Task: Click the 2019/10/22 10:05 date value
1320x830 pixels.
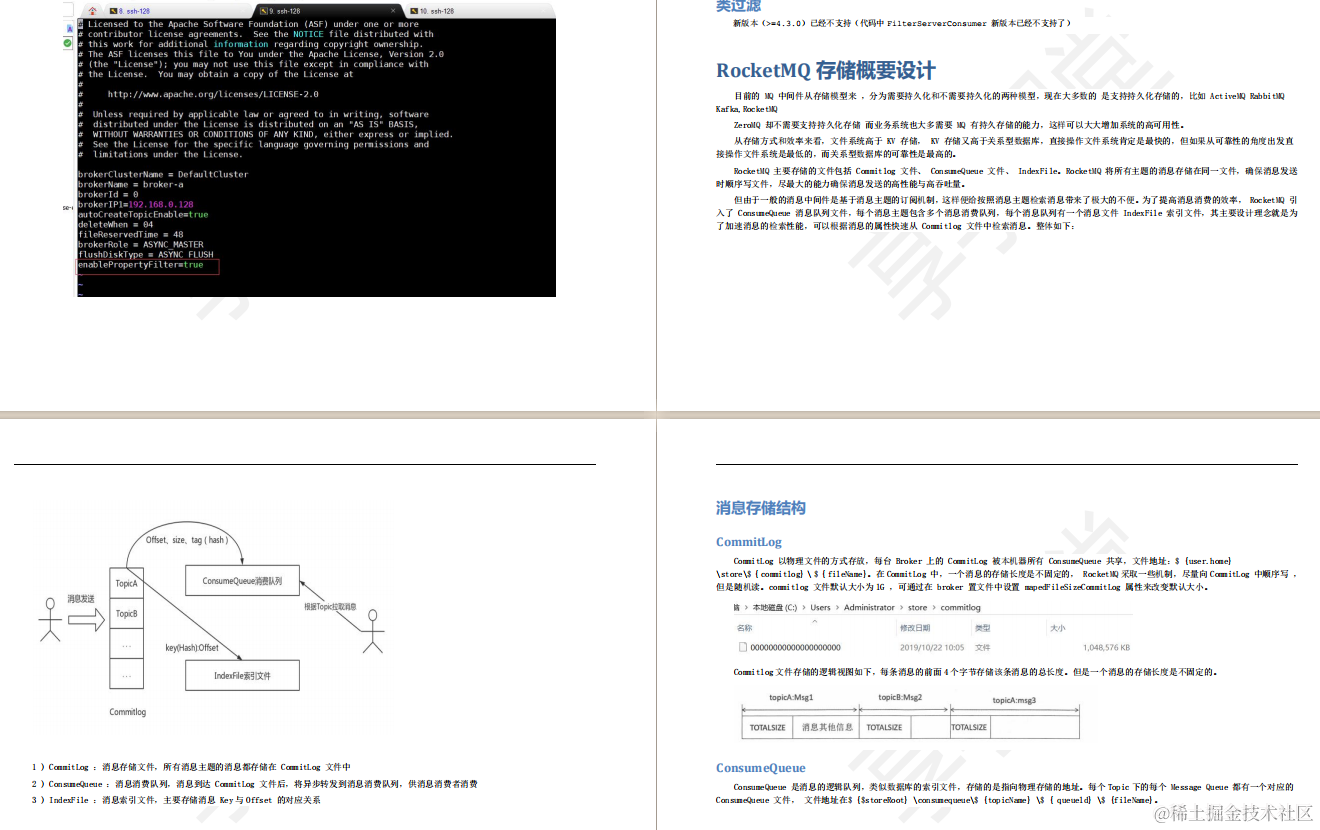Action: pos(932,647)
